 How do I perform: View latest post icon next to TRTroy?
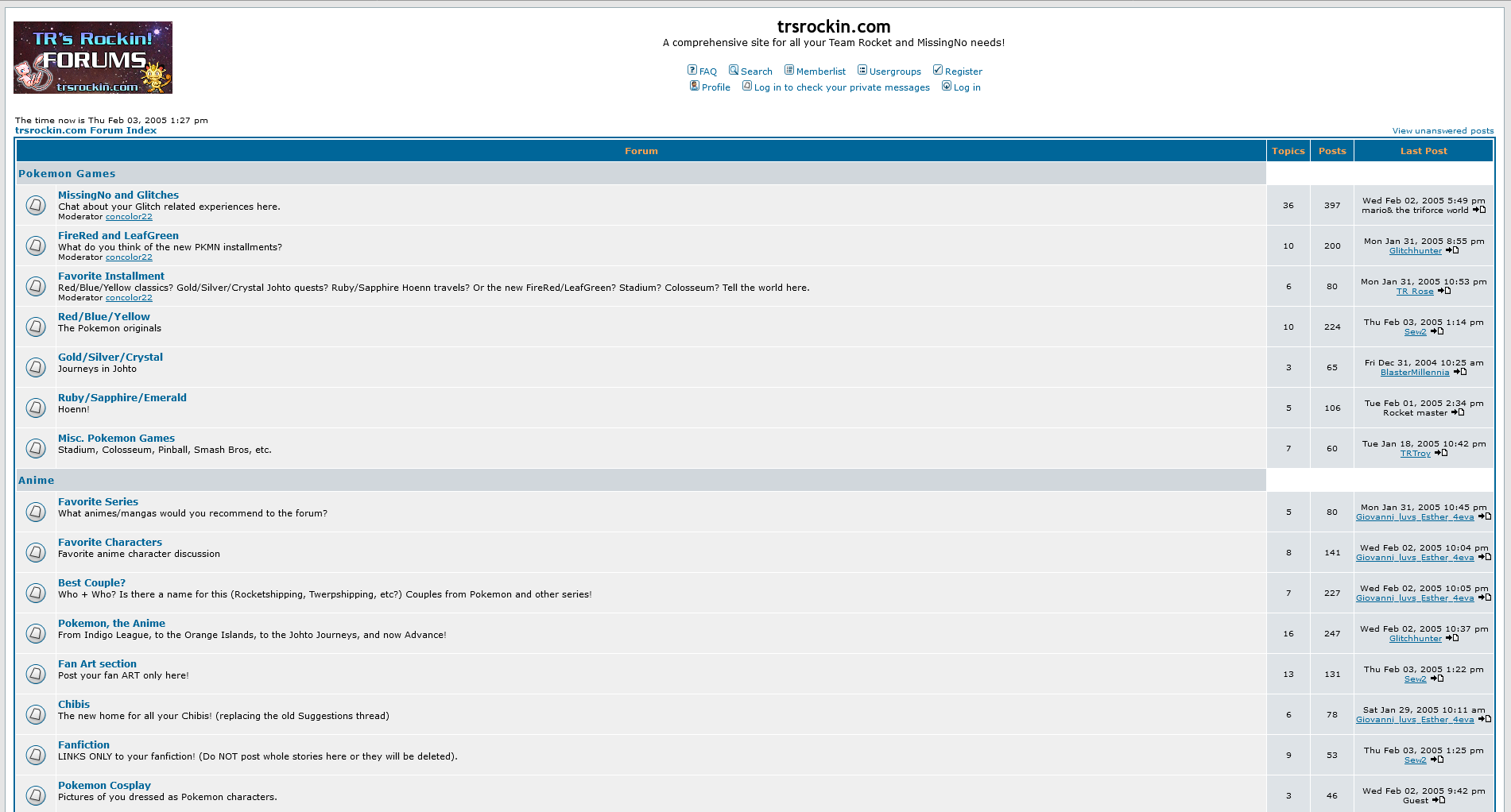pyautogui.click(x=1441, y=453)
